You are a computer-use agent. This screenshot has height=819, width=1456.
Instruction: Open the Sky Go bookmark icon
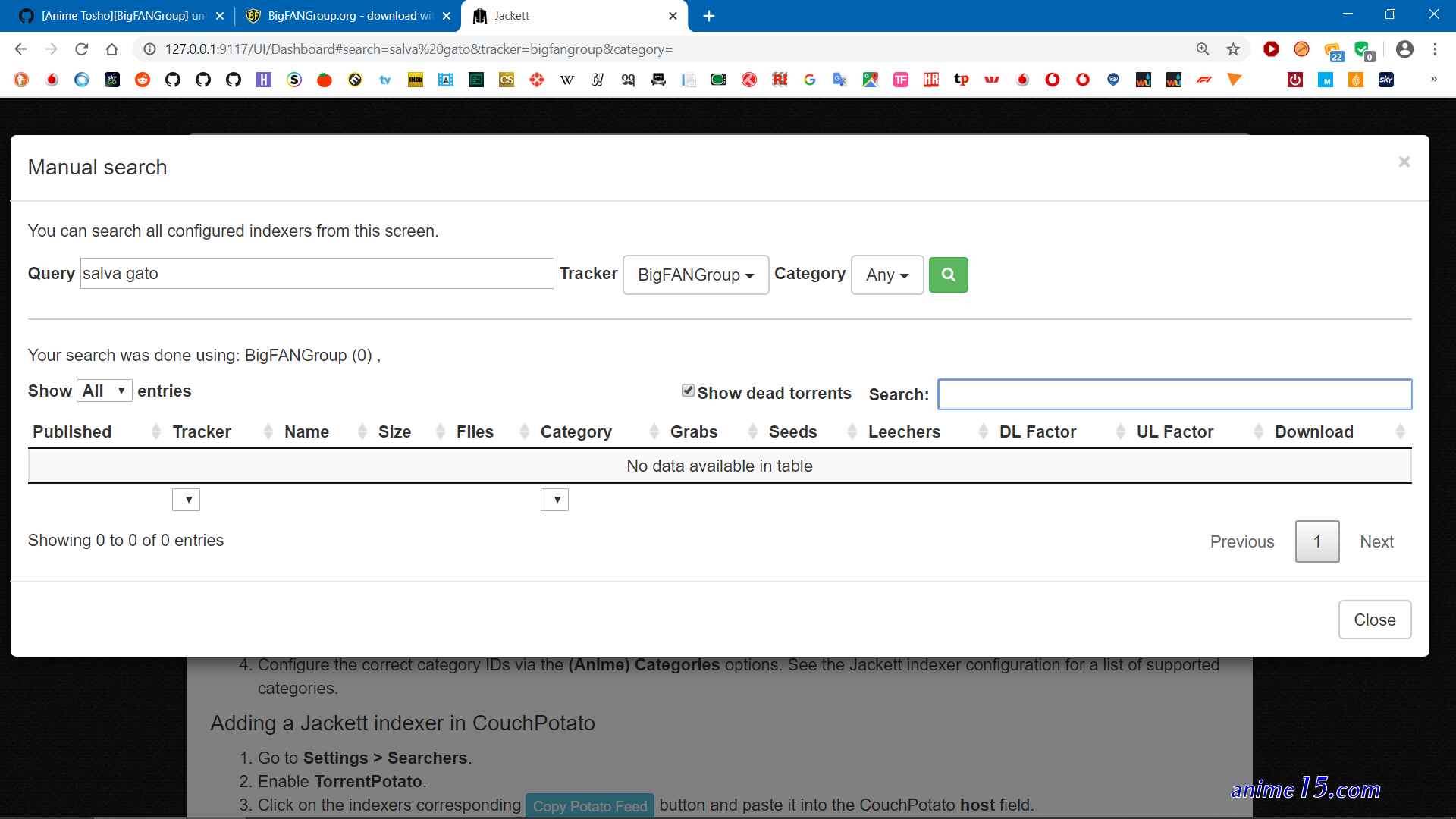tap(112, 80)
